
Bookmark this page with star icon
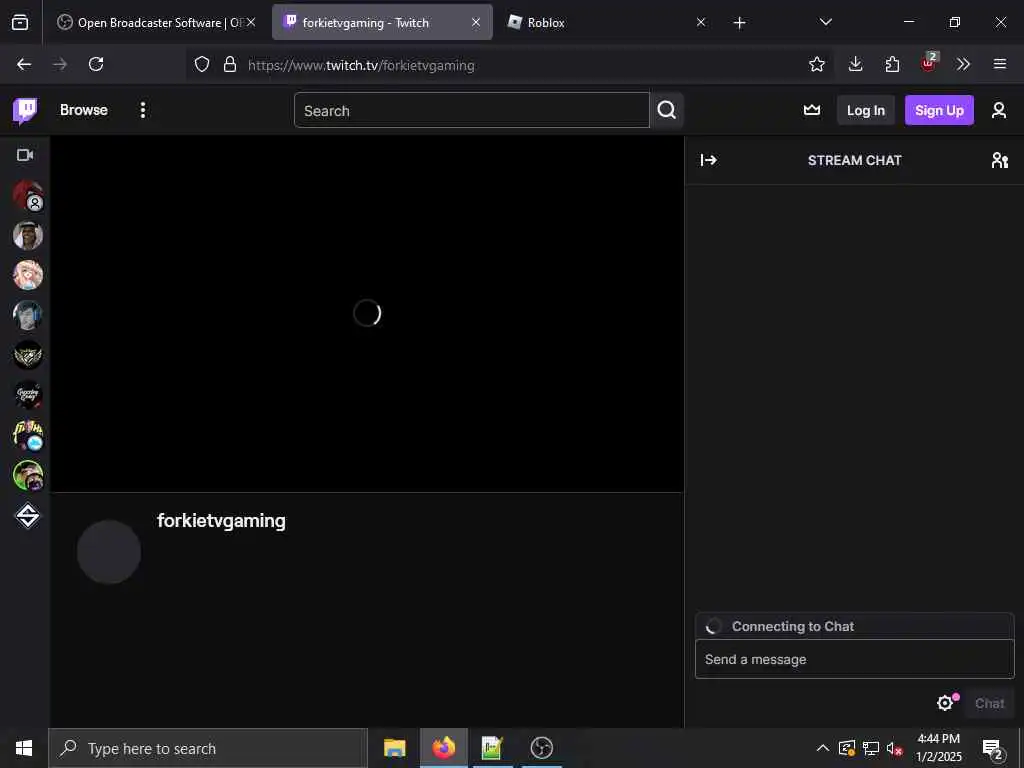click(x=816, y=64)
